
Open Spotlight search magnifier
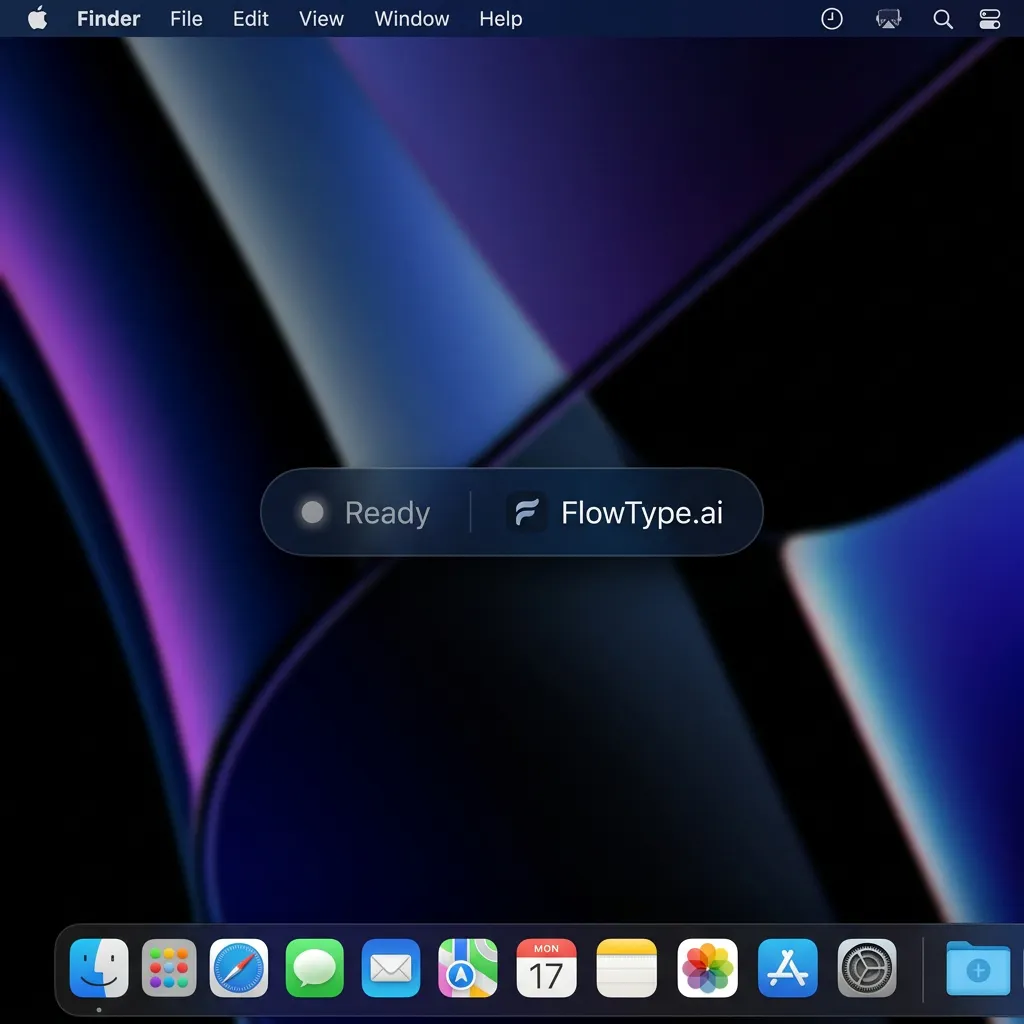click(942, 19)
